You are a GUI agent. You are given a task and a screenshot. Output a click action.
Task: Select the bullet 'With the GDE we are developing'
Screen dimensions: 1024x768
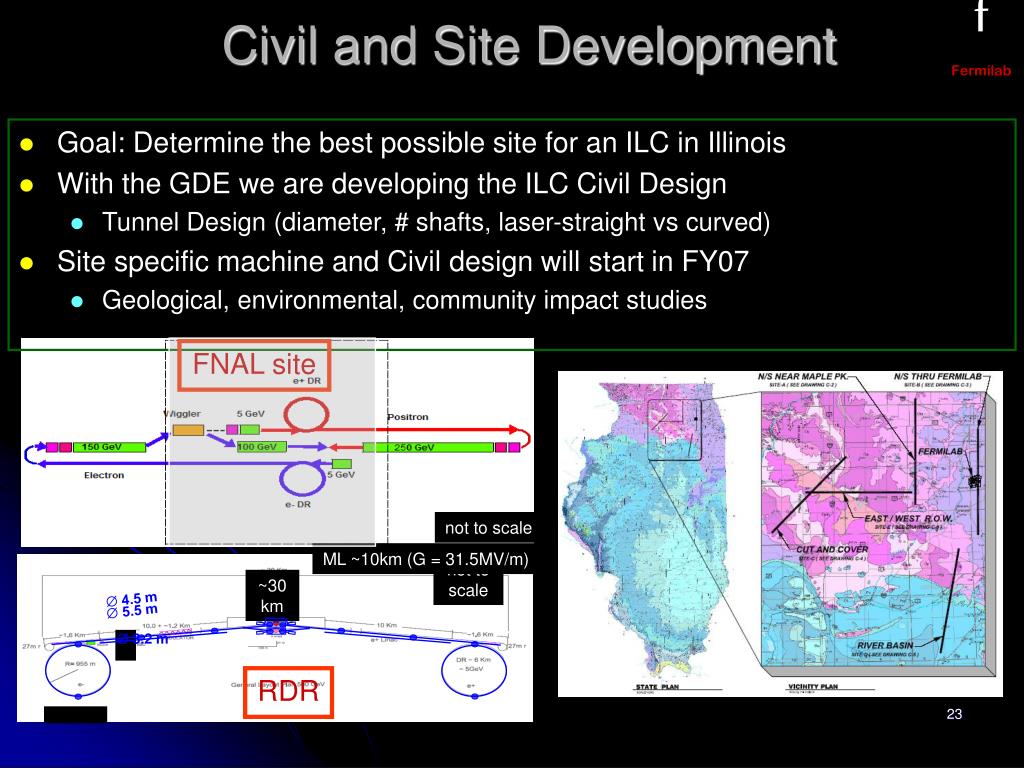391,184
